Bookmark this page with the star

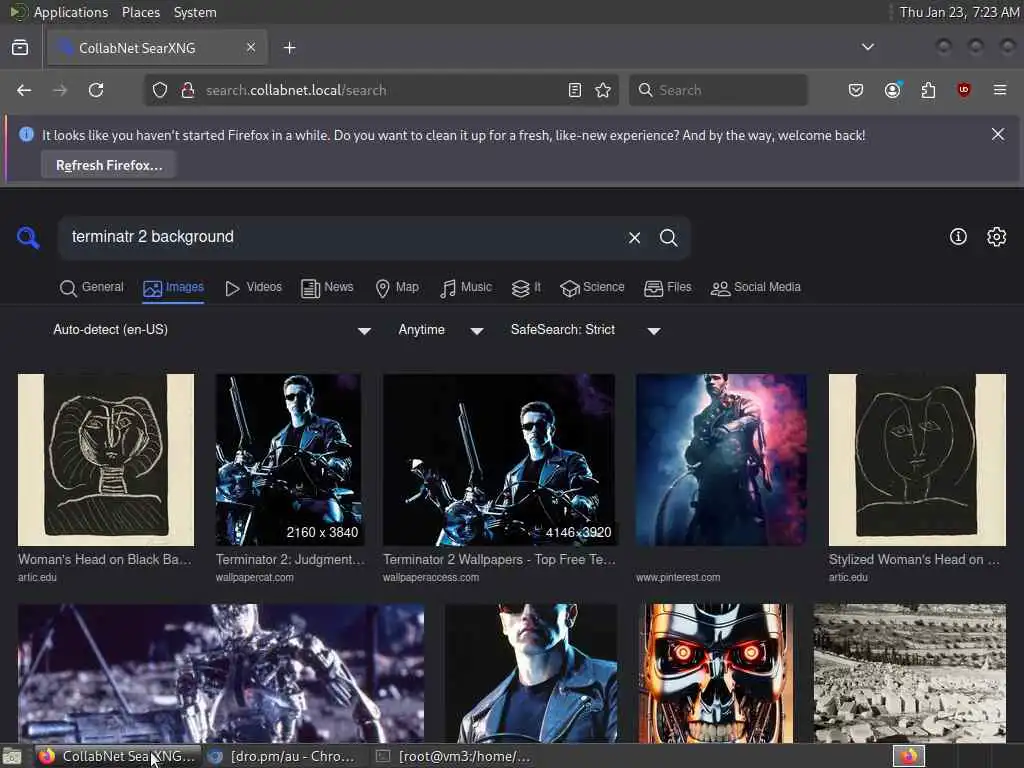click(603, 90)
